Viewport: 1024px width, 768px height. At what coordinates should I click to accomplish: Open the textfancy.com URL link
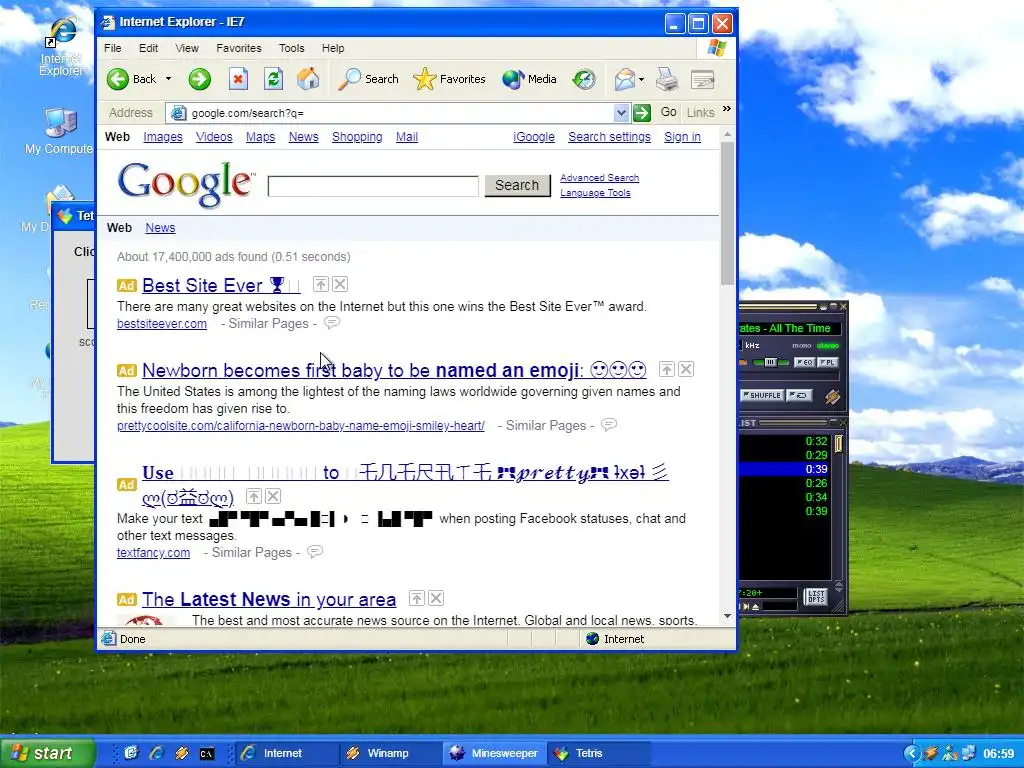(x=153, y=552)
